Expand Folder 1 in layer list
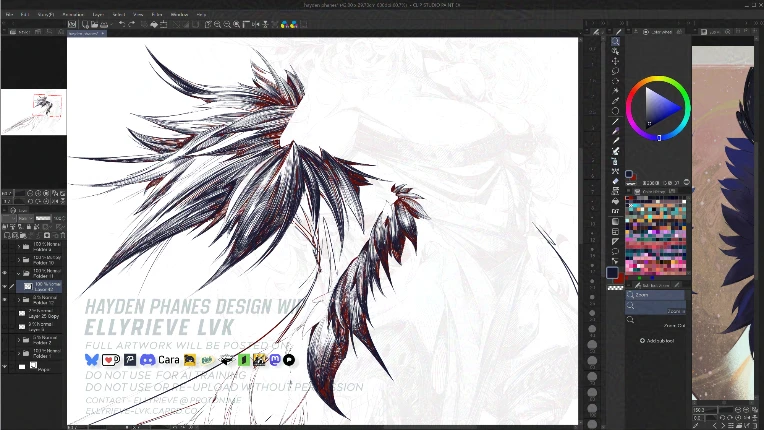The height and width of the screenshot is (430, 764). coord(19,353)
